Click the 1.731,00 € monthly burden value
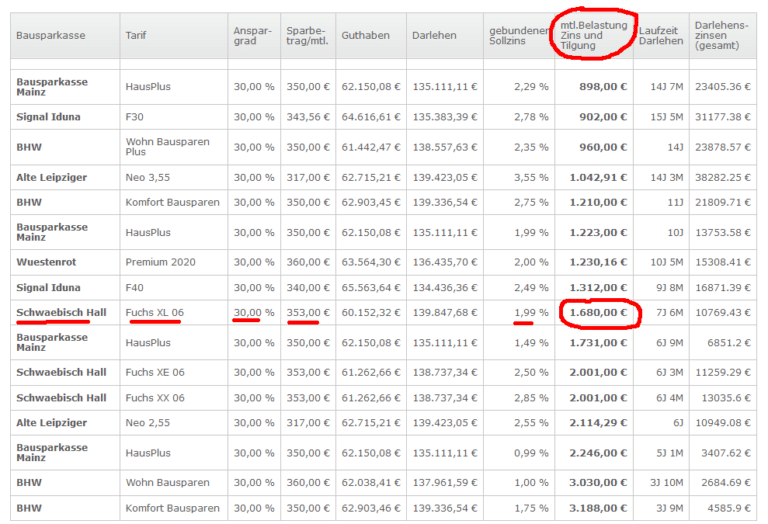The image size is (768, 524). [598, 343]
